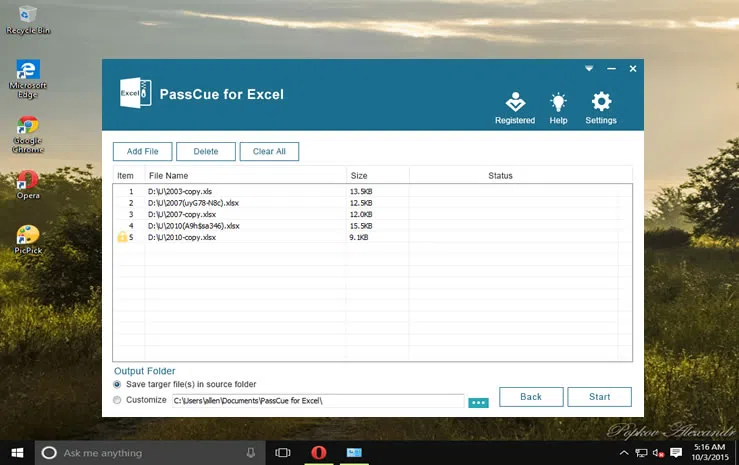The height and width of the screenshot is (465, 739).
Task: Open the network icon in system tray
Action: pyautogui.click(x=641, y=453)
